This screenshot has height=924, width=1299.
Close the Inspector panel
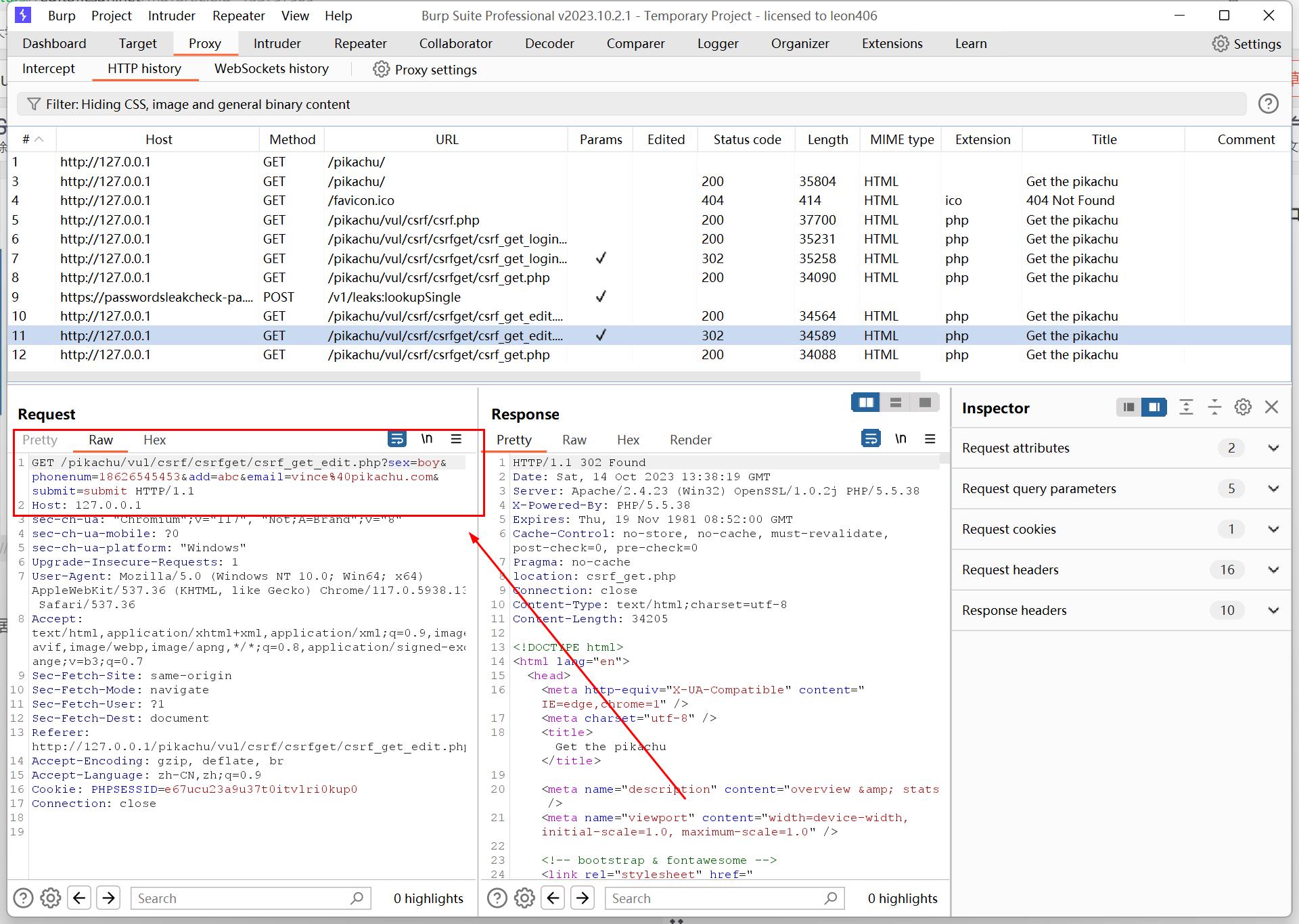[x=1272, y=407]
